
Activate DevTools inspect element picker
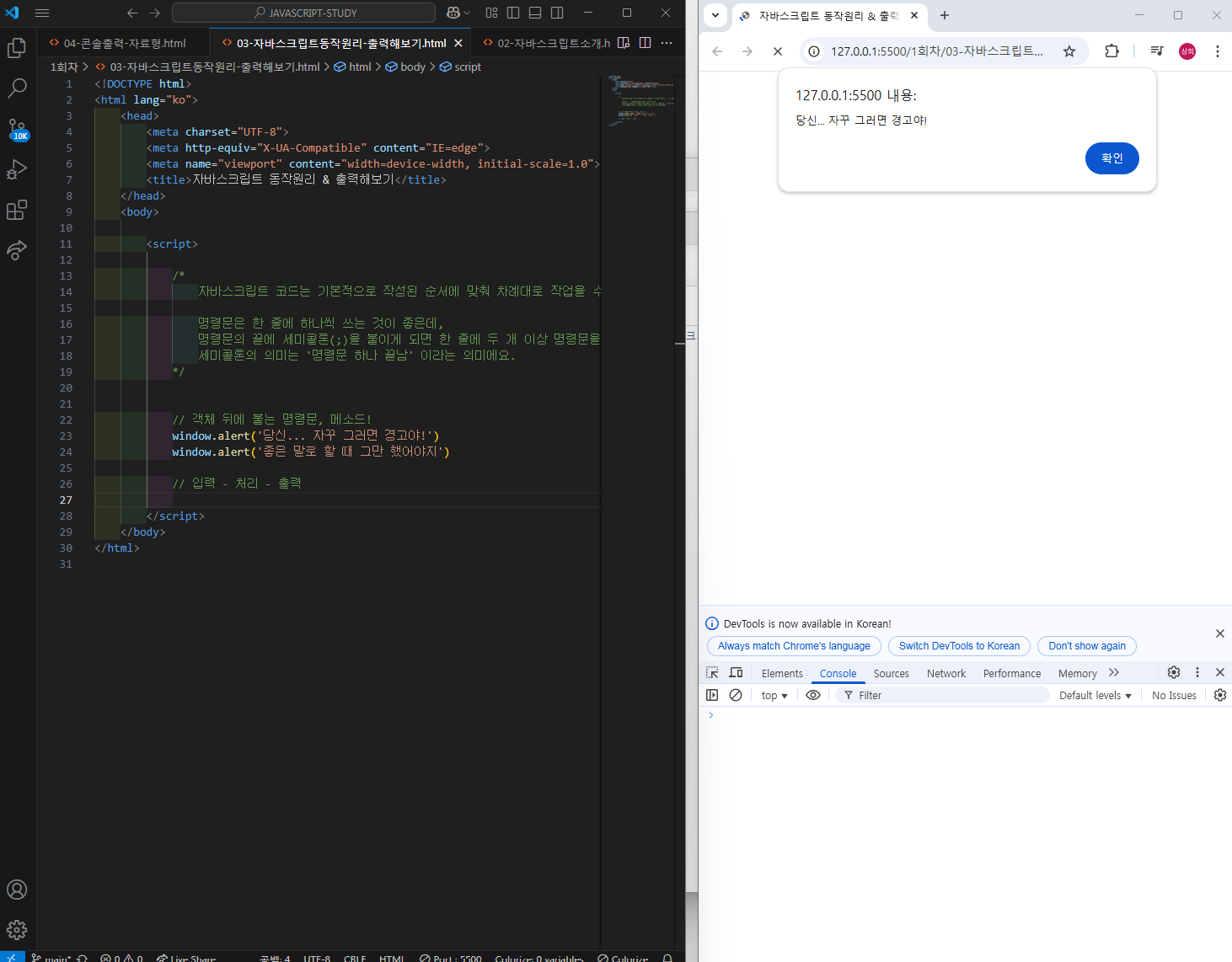pos(712,672)
